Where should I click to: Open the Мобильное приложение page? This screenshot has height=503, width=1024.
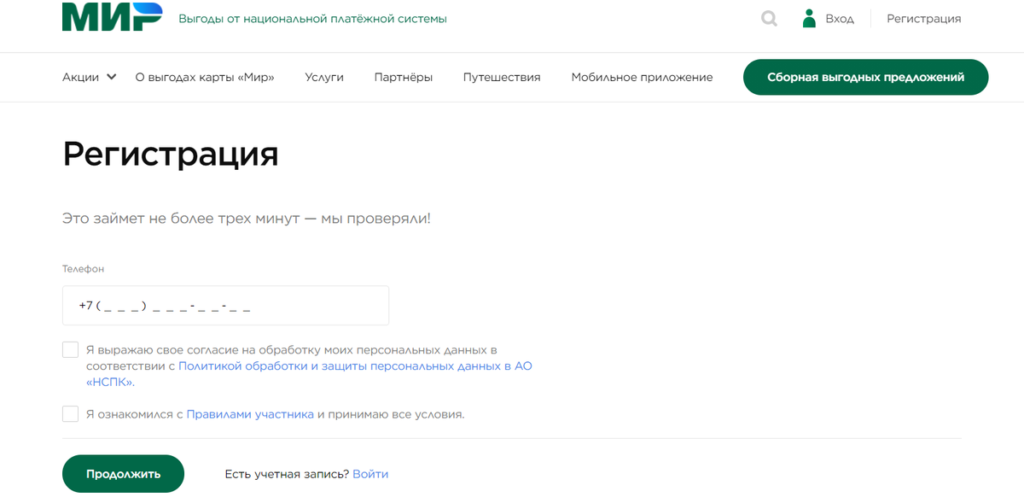click(641, 77)
